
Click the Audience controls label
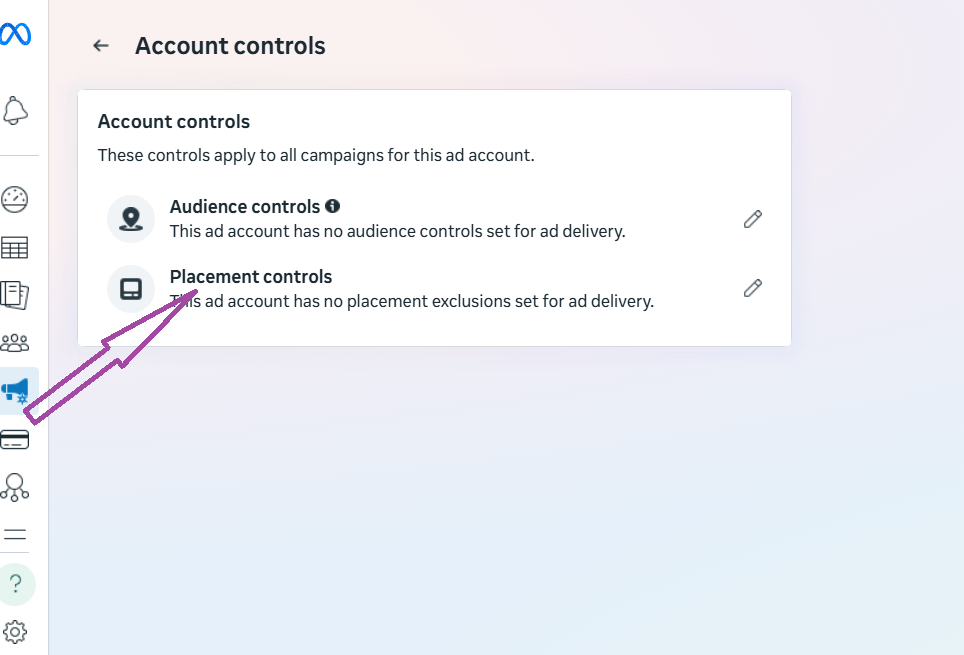coord(244,206)
